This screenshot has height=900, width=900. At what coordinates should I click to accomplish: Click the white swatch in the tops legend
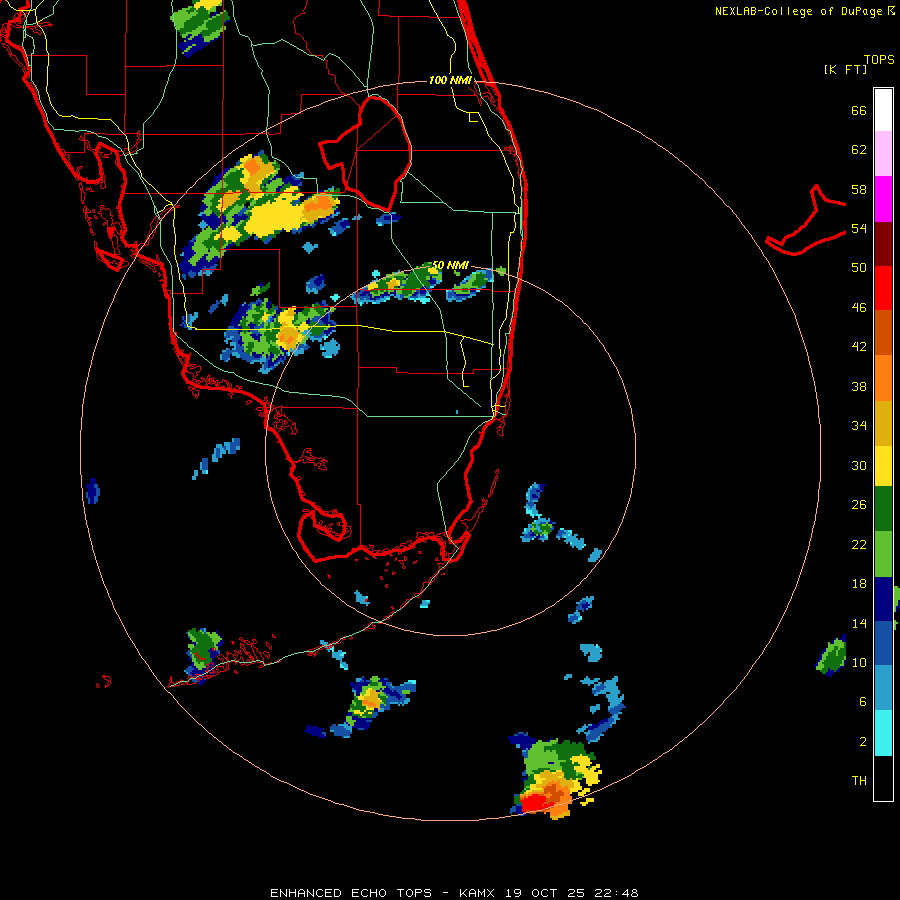point(883,110)
